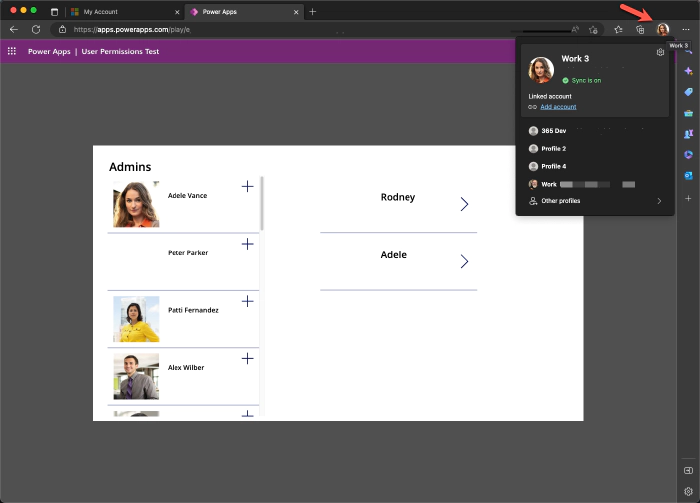Switch to Profile 2 in the profile list
This screenshot has width=700, height=503.
[x=553, y=148]
